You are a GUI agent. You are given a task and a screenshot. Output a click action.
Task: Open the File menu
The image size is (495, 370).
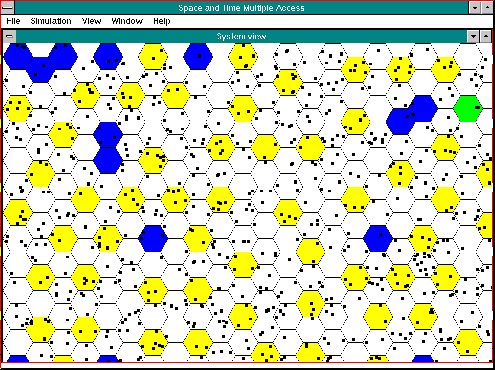pos(13,21)
